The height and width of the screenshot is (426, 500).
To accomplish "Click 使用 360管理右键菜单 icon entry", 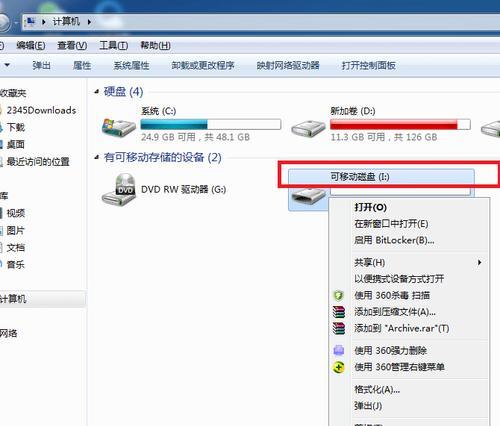I will 339,367.
